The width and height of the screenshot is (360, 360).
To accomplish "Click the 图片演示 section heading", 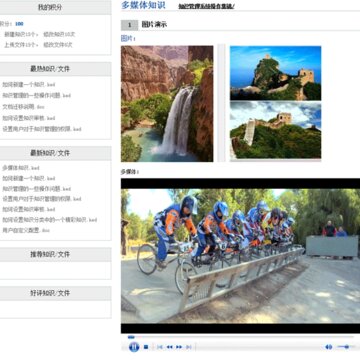I will (x=154, y=25).
